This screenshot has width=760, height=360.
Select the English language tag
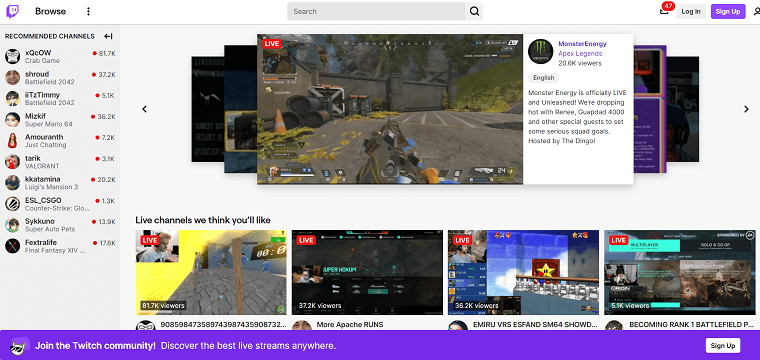543,78
